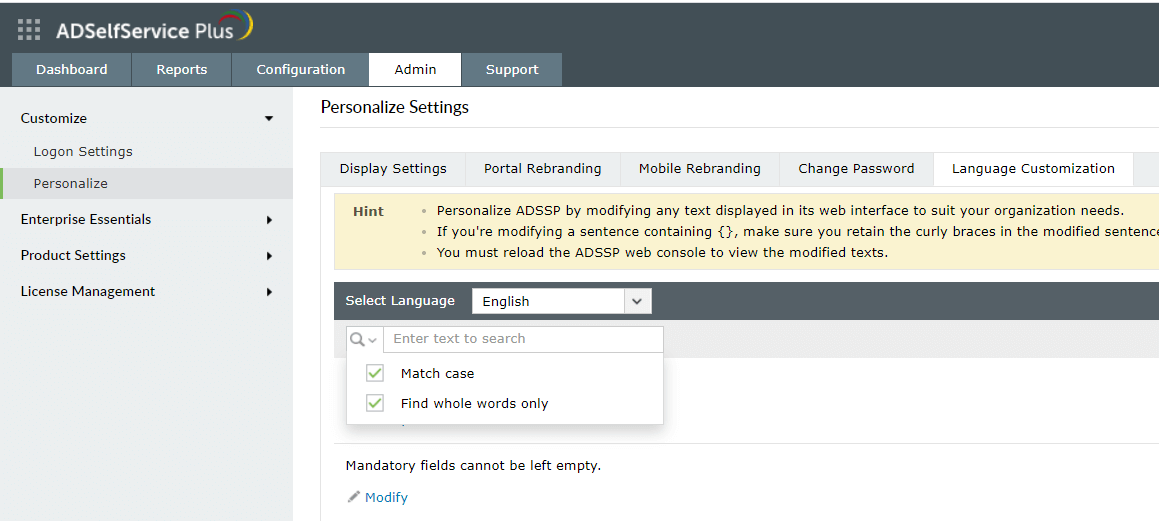
Task: Expand the License Management section
Action: 268,292
